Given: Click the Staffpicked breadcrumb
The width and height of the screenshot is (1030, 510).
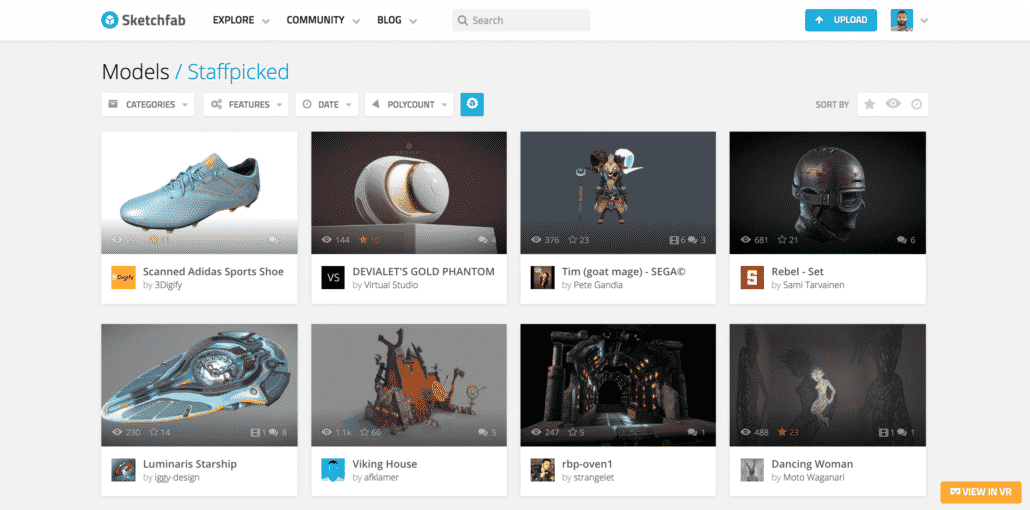Looking at the screenshot, I should tap(238, 72).
